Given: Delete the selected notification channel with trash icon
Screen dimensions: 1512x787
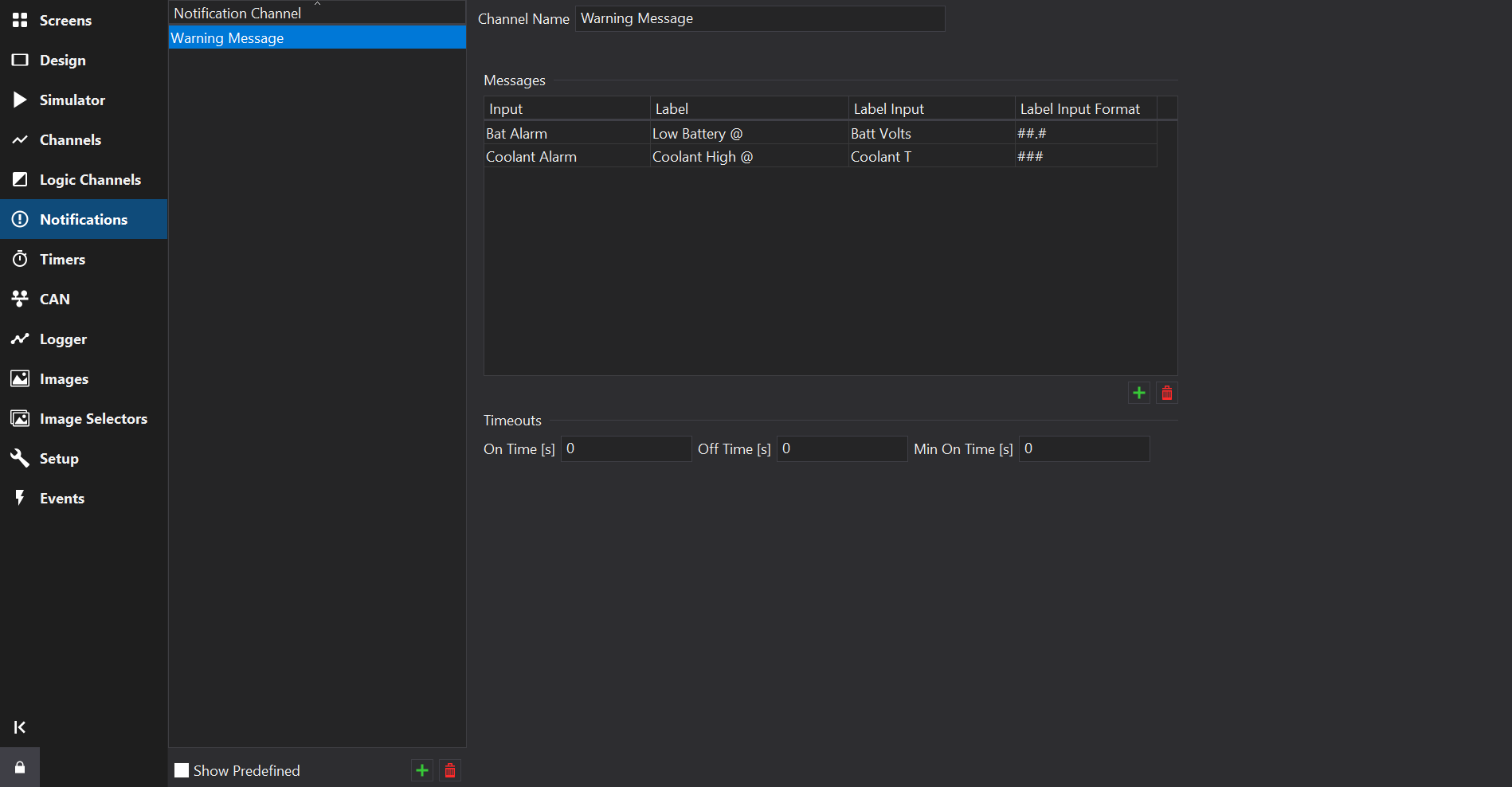Looking at the screenshot, I should click(x=450, y=770).
